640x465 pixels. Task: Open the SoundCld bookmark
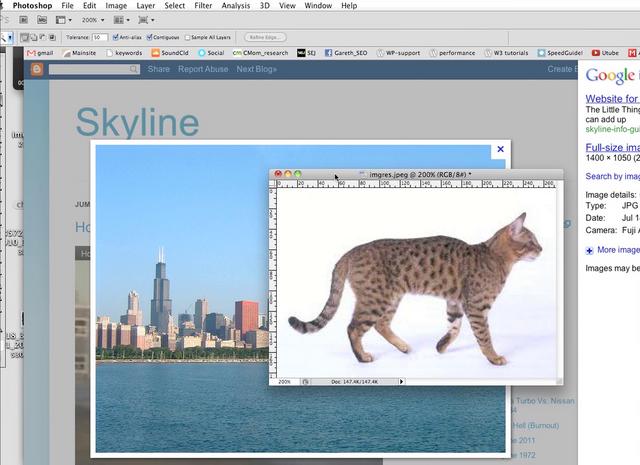tap(170, 53)
